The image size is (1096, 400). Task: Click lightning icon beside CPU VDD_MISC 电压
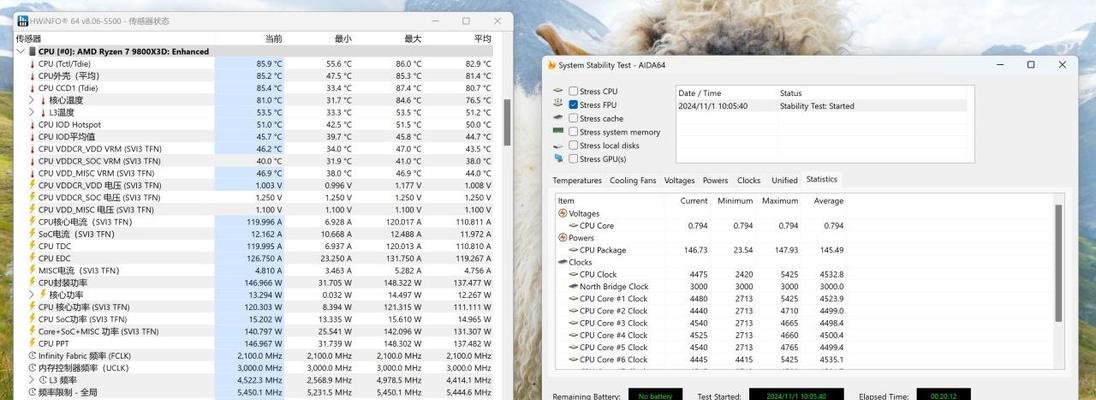coord(32,210)
